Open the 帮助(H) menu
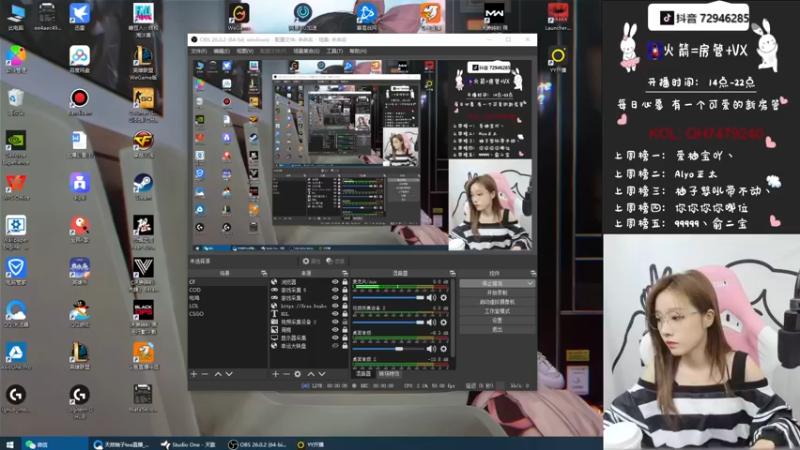This screenshot has width=800, height=450. (x=358, y=51)
